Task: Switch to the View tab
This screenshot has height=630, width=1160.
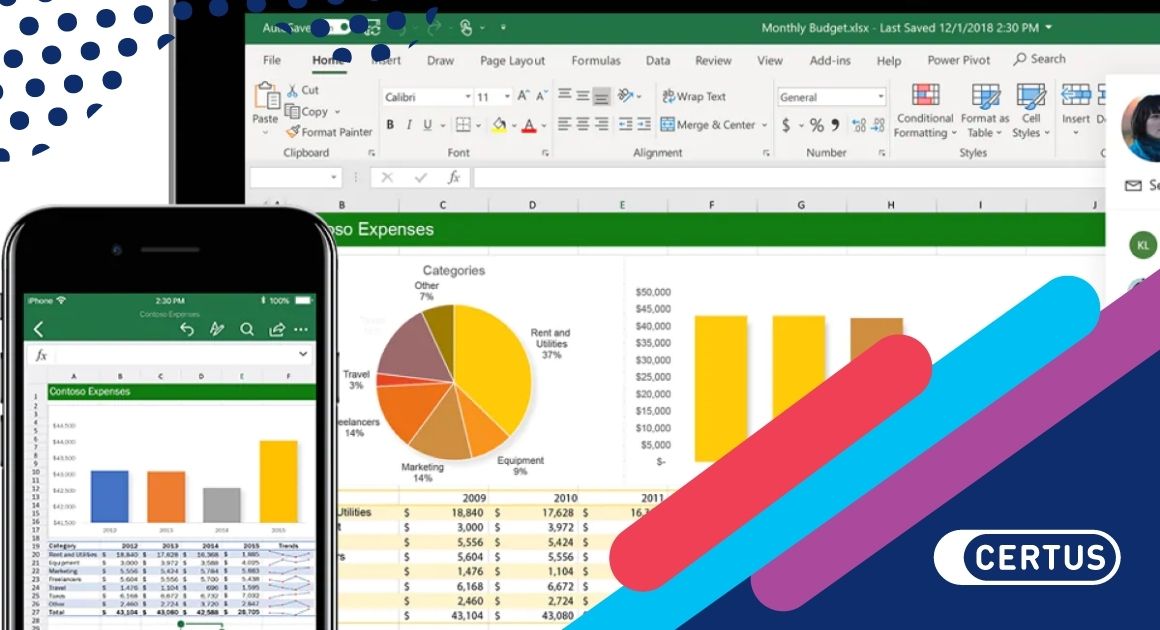Action: (769, 61)
